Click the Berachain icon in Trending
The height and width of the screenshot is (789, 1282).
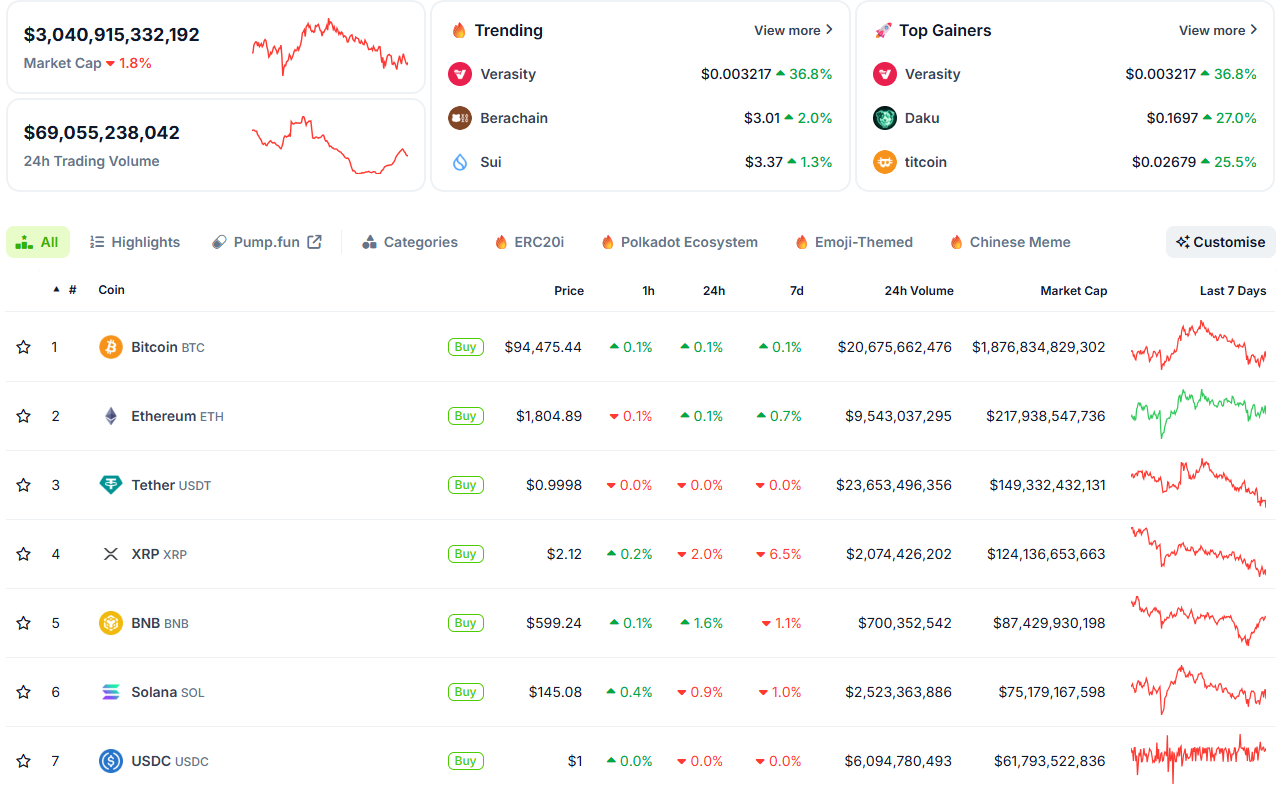[460, 118]
